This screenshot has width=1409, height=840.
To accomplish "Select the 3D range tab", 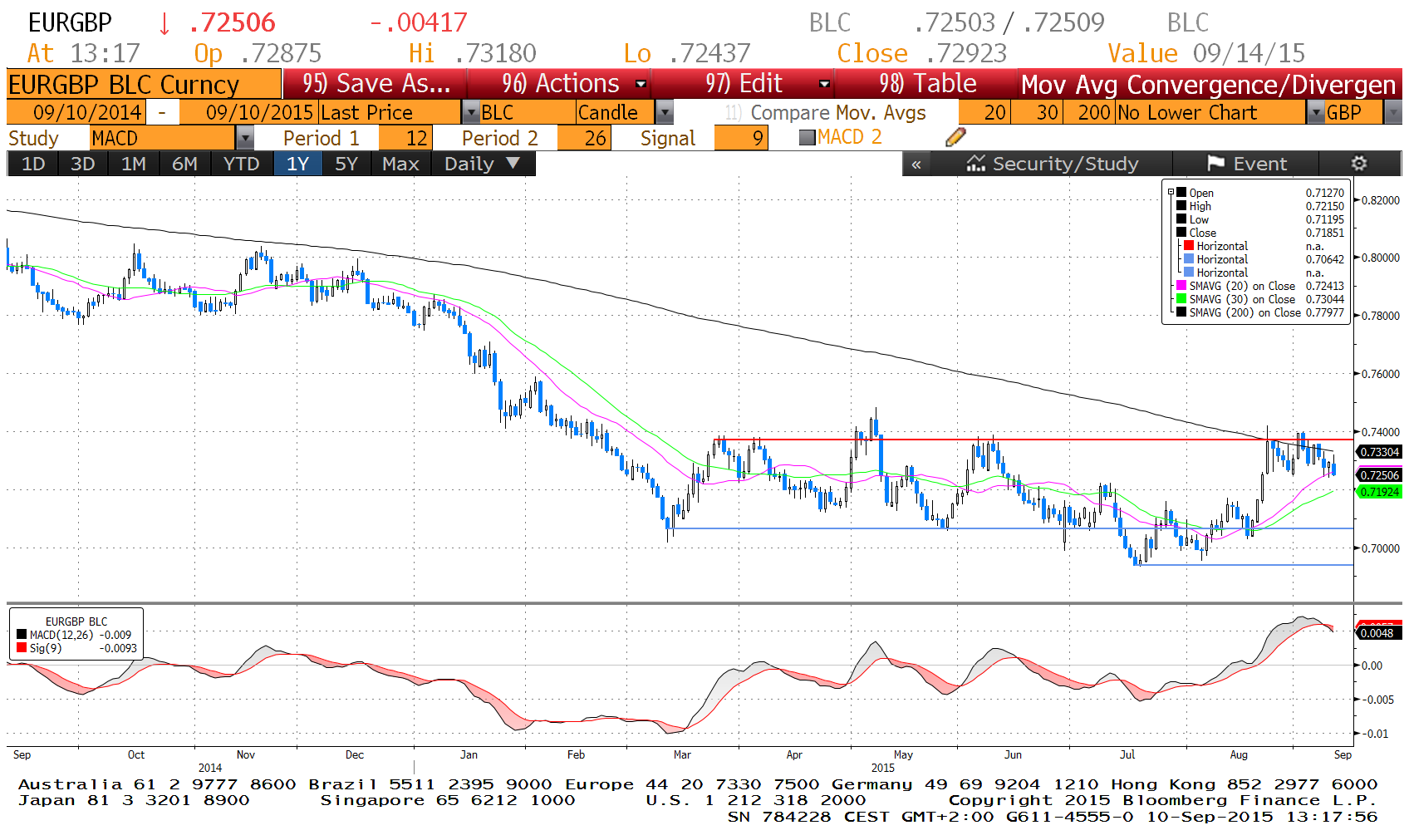I will (82, 164).
